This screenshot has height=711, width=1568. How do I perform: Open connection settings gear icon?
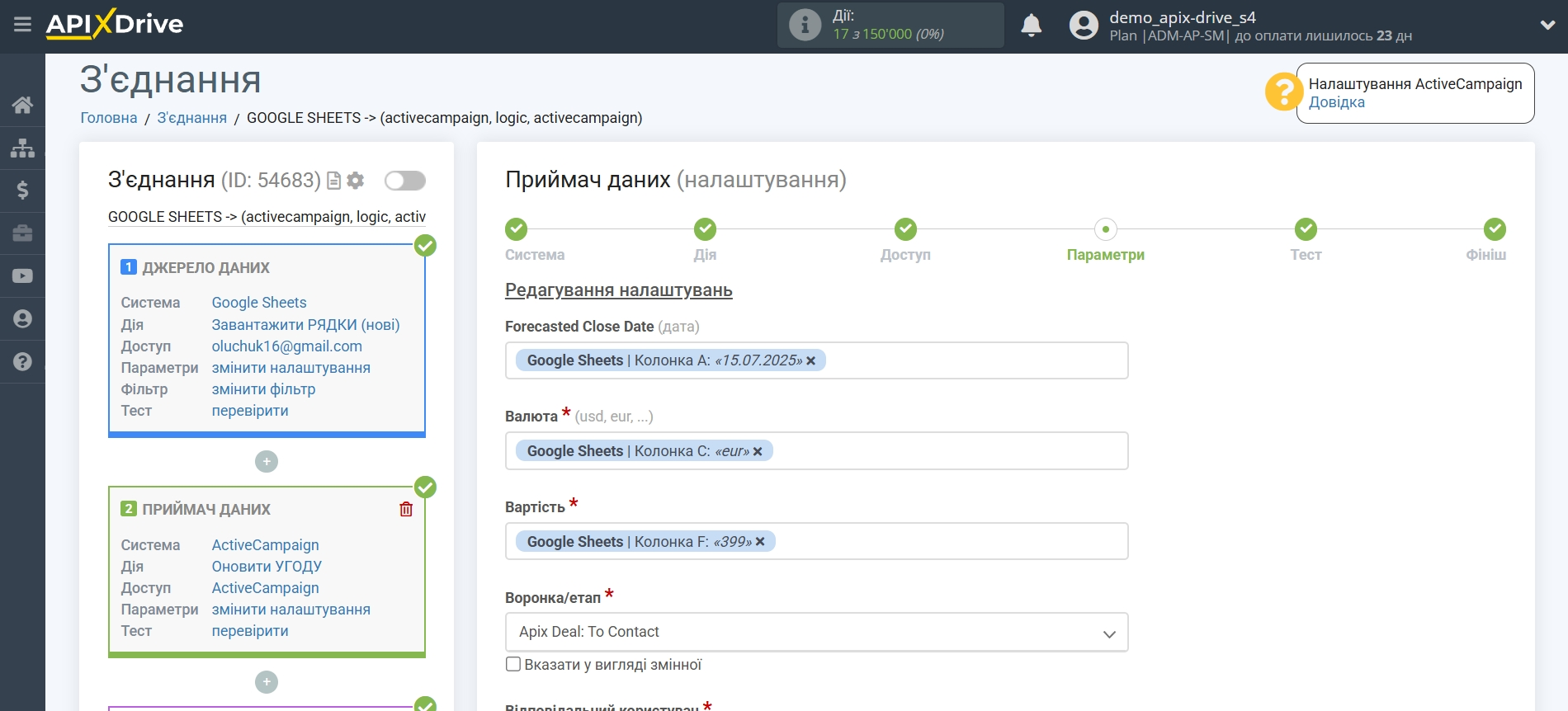(x=356, y=181)
